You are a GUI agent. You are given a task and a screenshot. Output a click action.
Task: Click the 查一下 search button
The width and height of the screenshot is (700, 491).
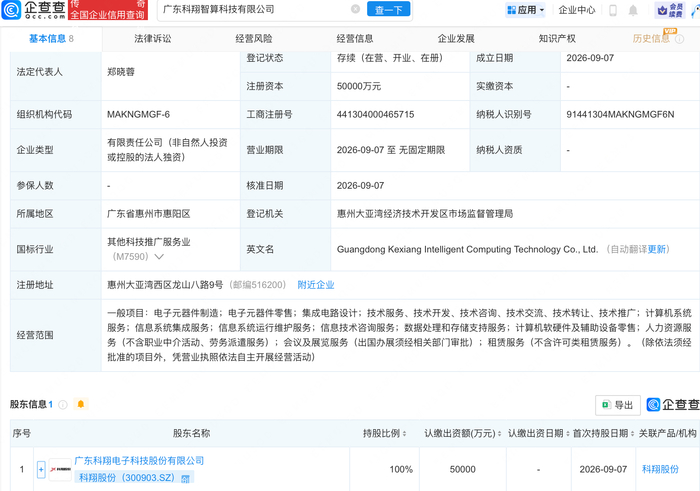coord(388,9)
